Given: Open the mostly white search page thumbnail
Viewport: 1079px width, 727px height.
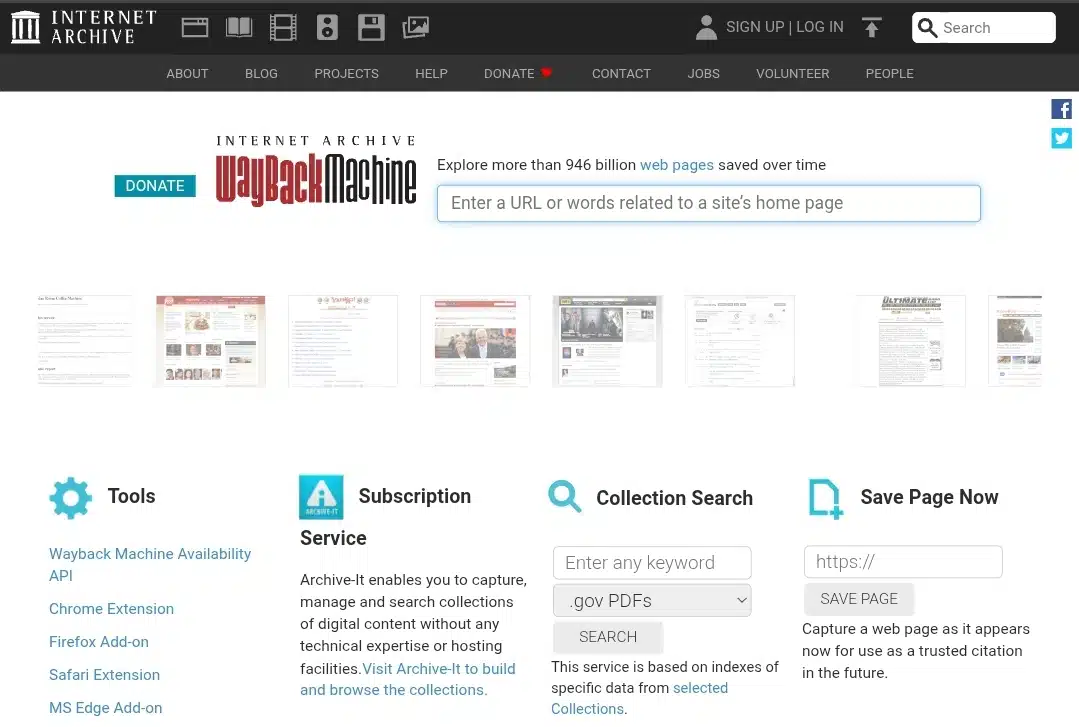Looking at the screenshot, I should point(740,341).
